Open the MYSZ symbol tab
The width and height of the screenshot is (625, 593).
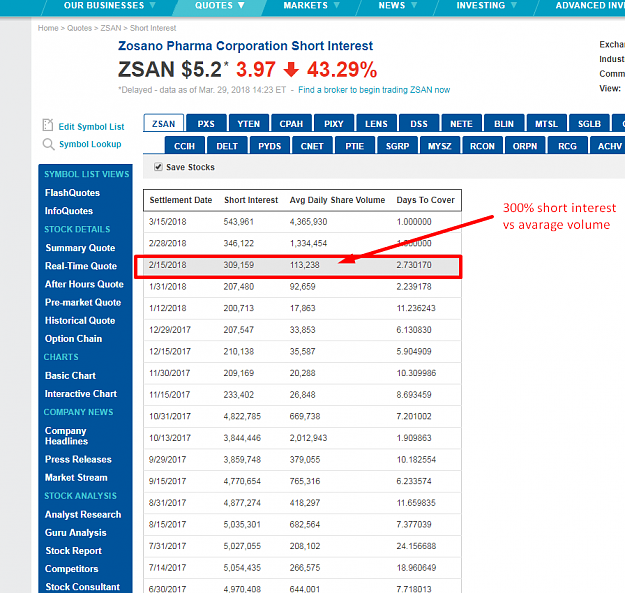click(440, 146)
